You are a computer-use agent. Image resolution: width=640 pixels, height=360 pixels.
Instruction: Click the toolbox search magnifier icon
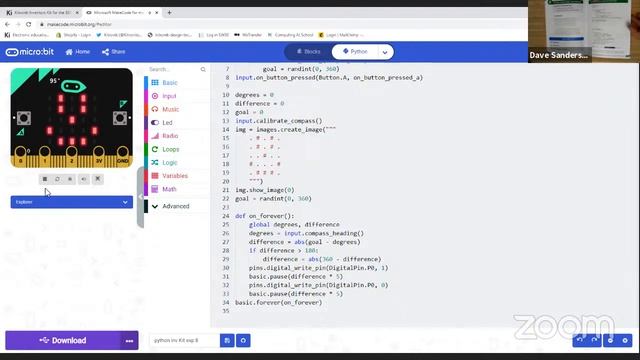pos(203,69)
